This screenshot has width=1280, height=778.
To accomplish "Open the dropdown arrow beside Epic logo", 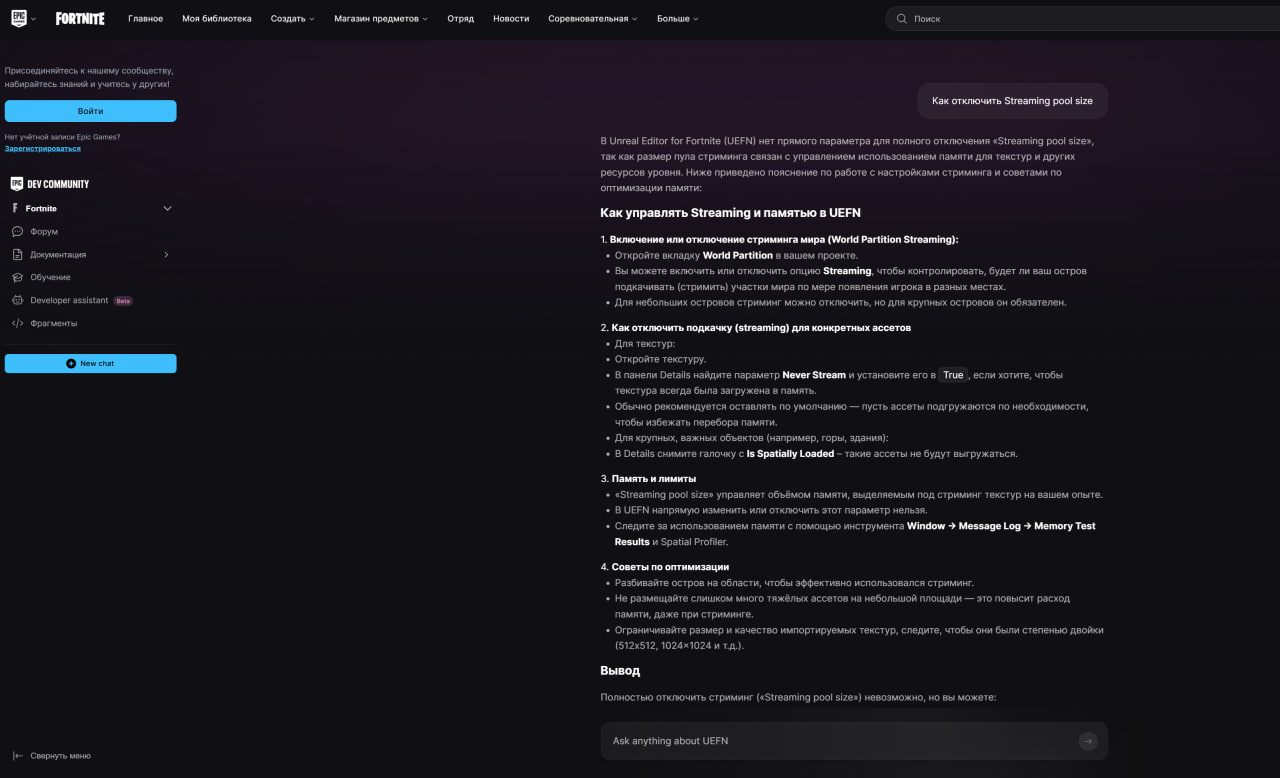I will pyautogui.click(x=33, y=19).
